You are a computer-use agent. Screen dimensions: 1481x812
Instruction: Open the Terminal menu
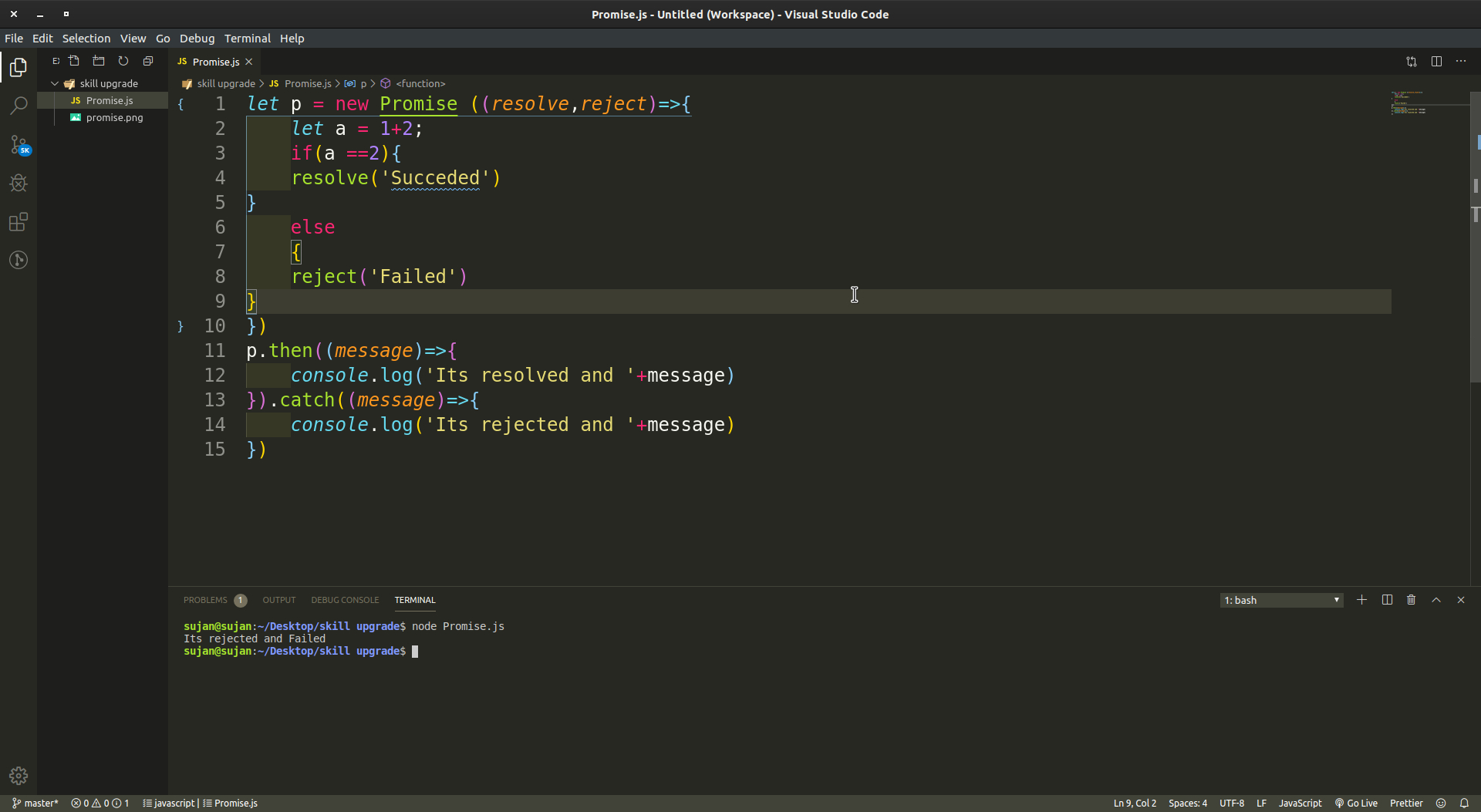point(247,39)
